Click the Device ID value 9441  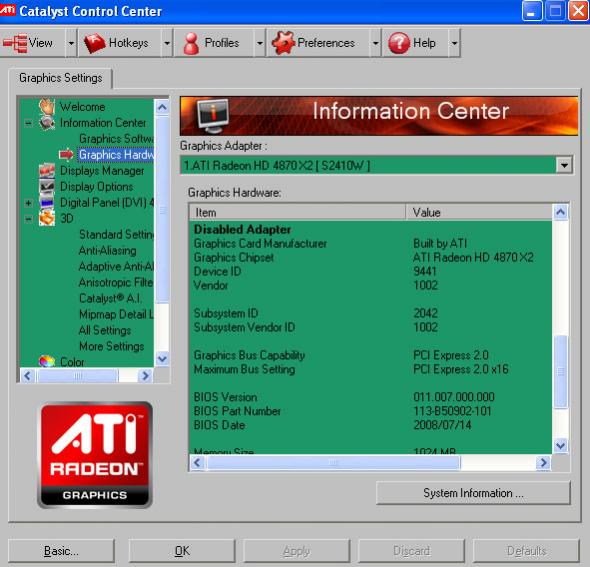pyautogui.click(x=425, y=271)
